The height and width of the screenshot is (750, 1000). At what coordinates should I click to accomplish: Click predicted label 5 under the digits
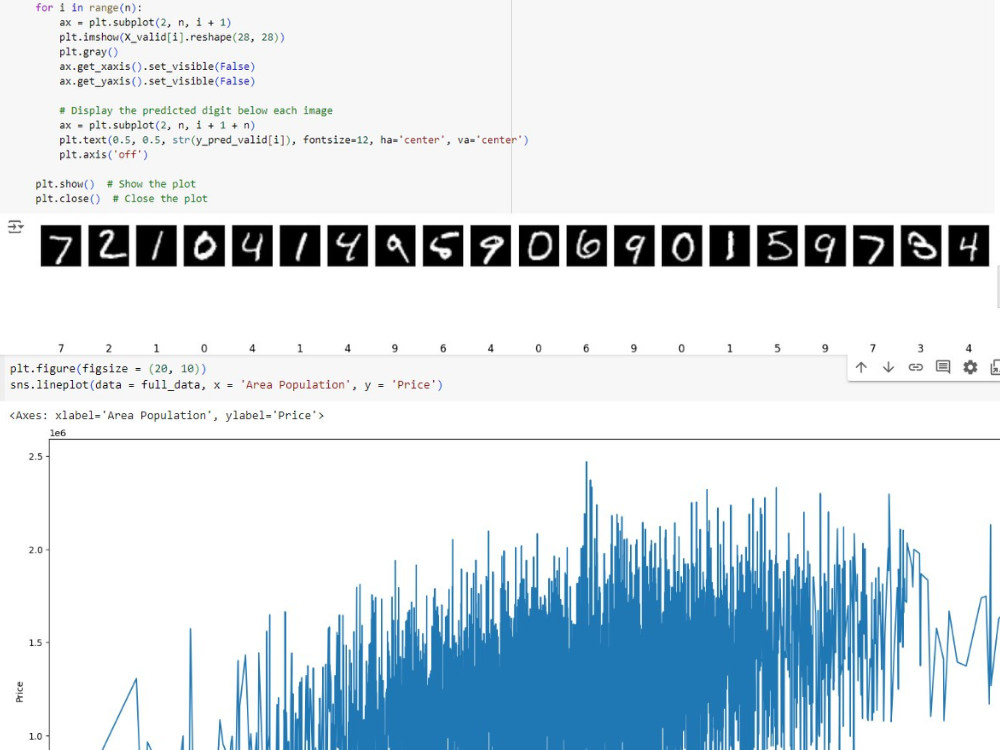pos(777,348)
